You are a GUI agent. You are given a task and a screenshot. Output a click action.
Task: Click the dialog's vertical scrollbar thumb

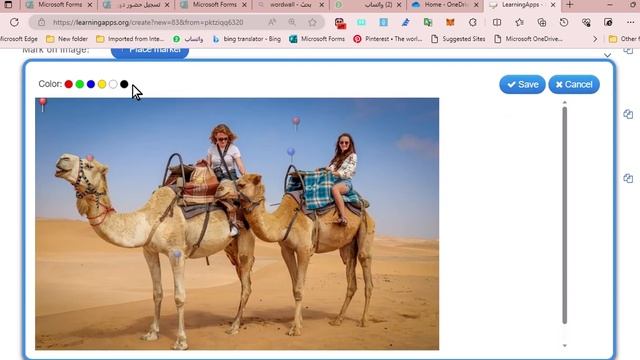point(564,215)
